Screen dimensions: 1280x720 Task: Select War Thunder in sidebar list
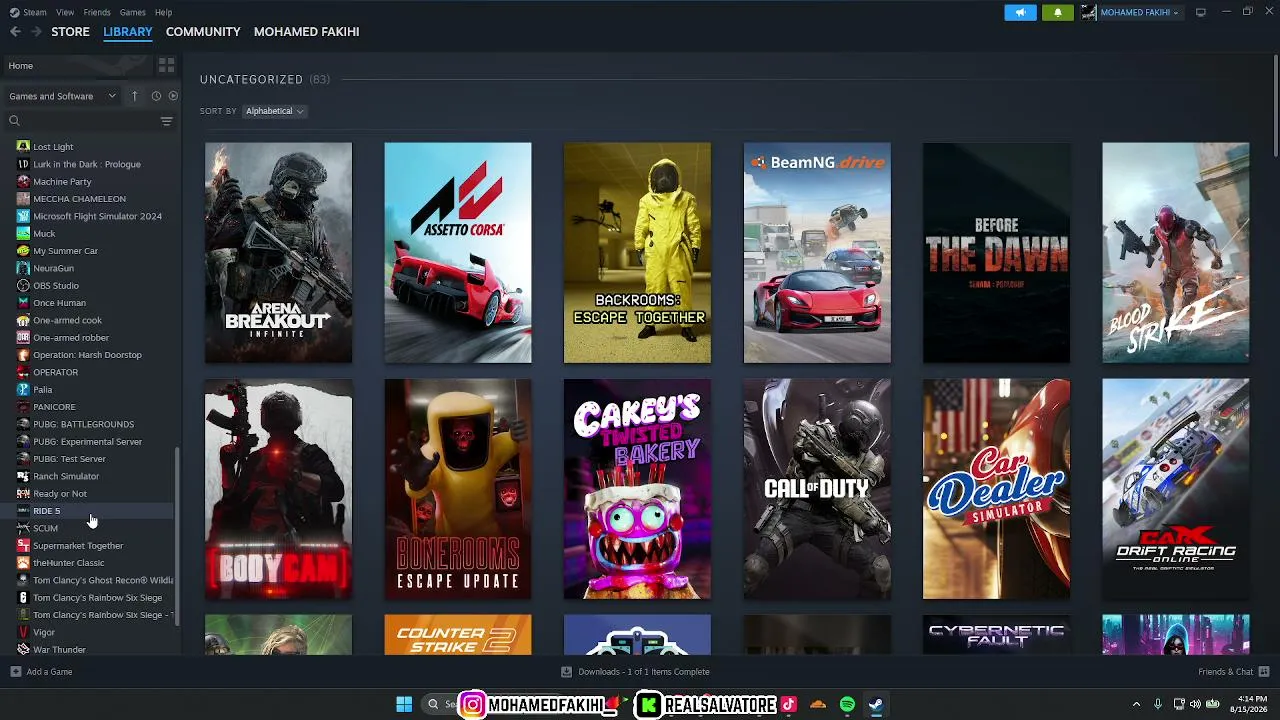tap(89, 650)
